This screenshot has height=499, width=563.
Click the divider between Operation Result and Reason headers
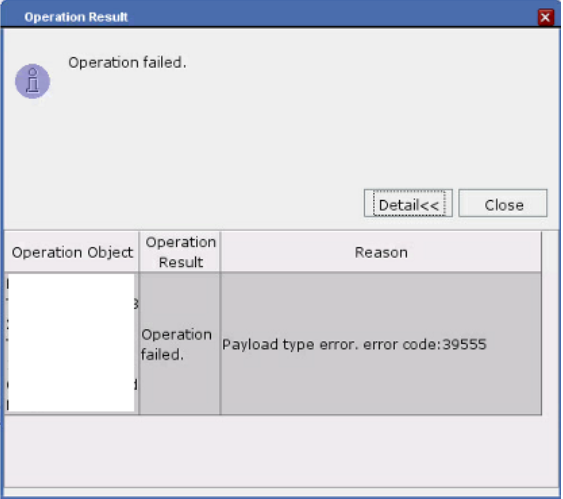coord(220,252)
